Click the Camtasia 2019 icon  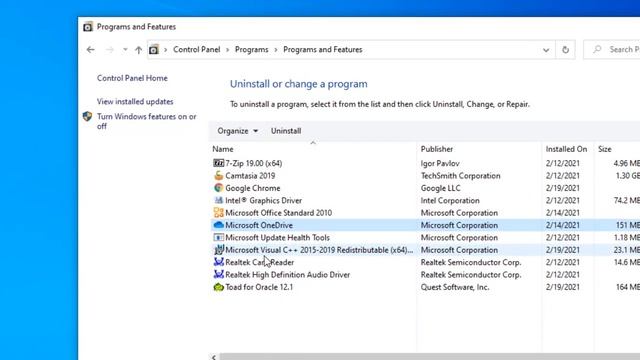[x=218, y=176]
